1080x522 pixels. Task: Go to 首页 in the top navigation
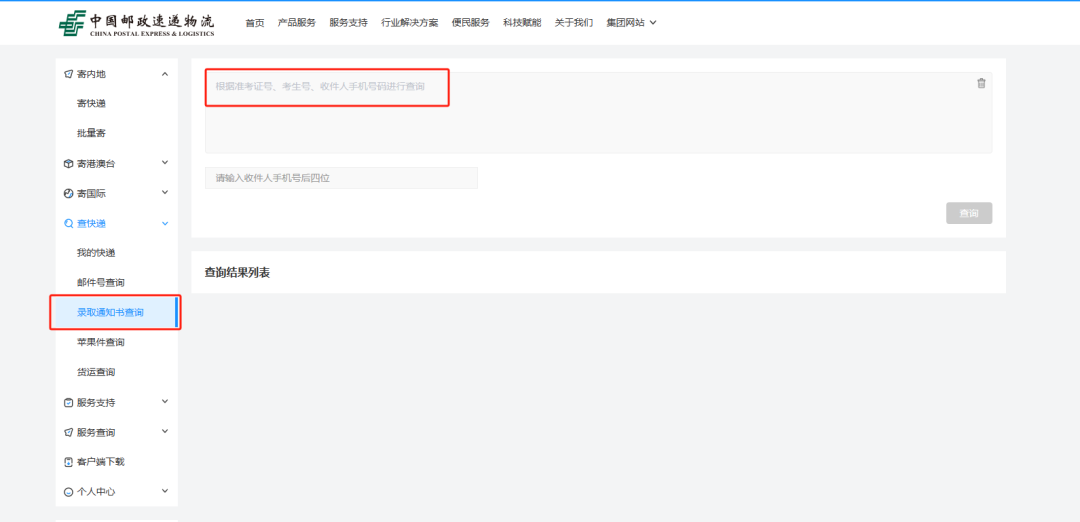click(255, 23)
